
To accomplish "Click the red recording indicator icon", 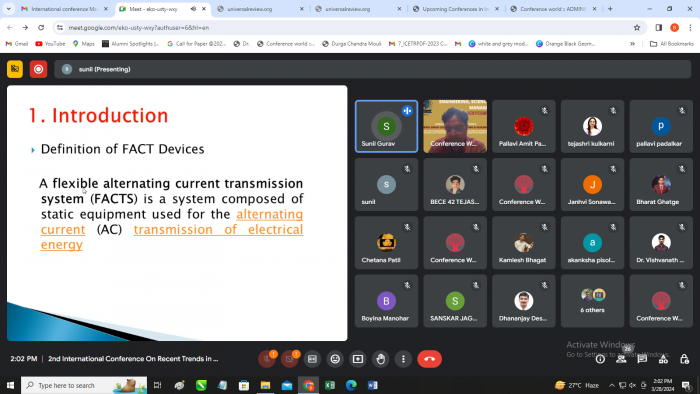I will coord(38,69).
